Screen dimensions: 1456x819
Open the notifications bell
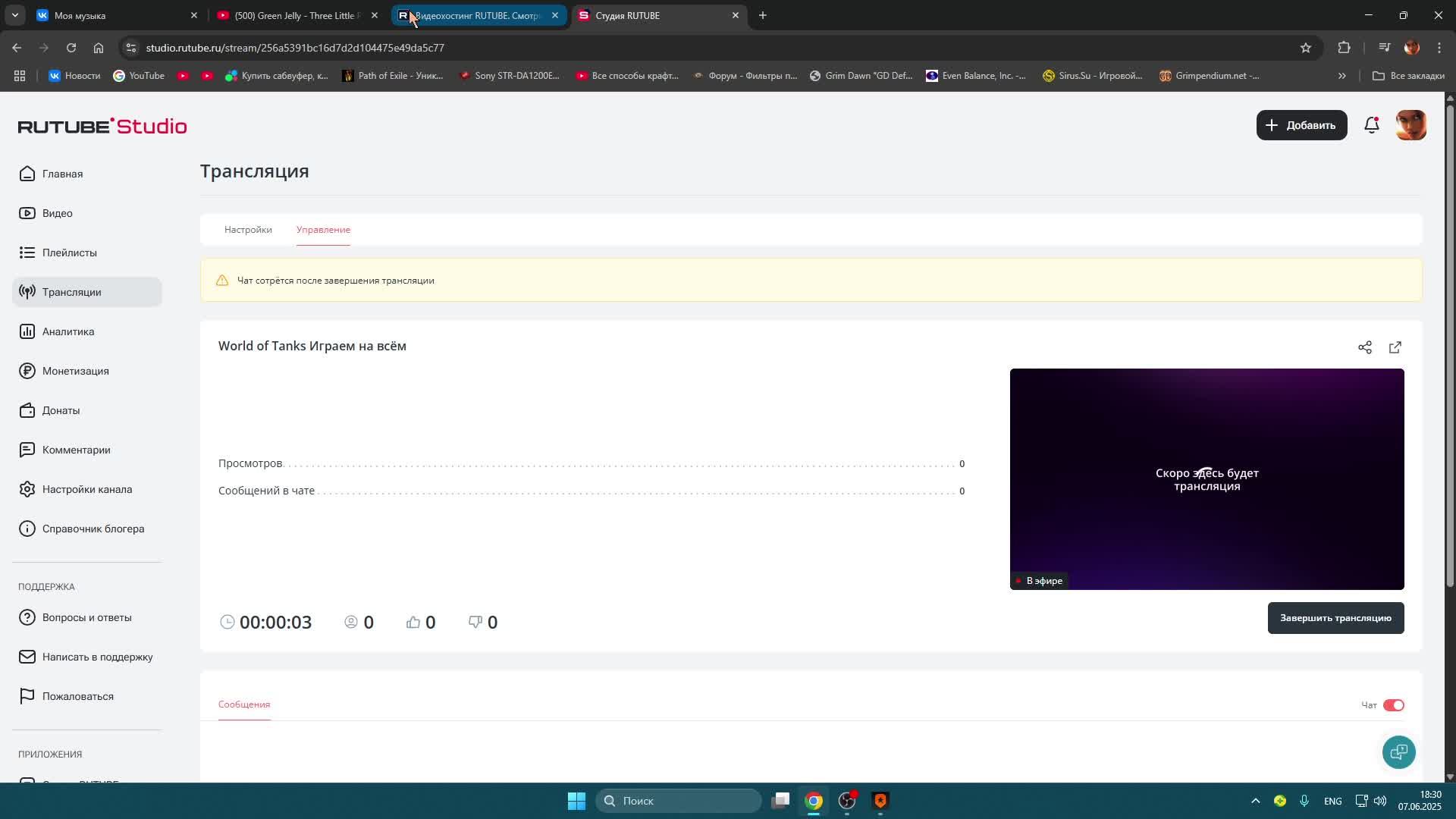[x=1371, y=125]
